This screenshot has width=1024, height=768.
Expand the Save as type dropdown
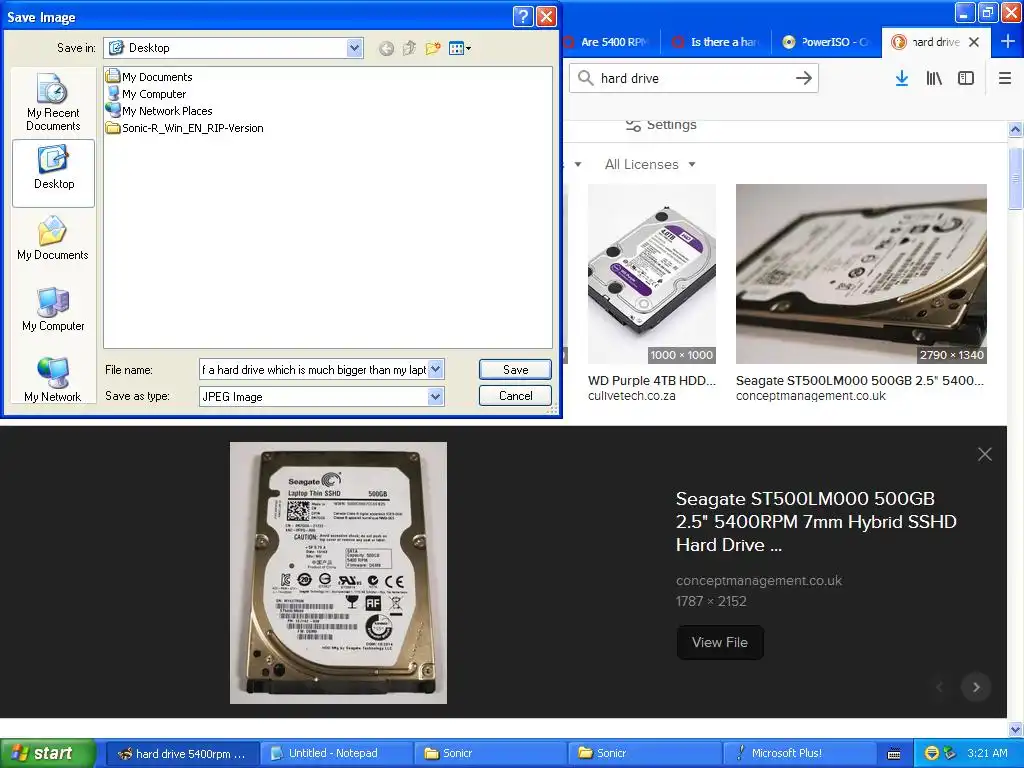click(x=436, y=396)
